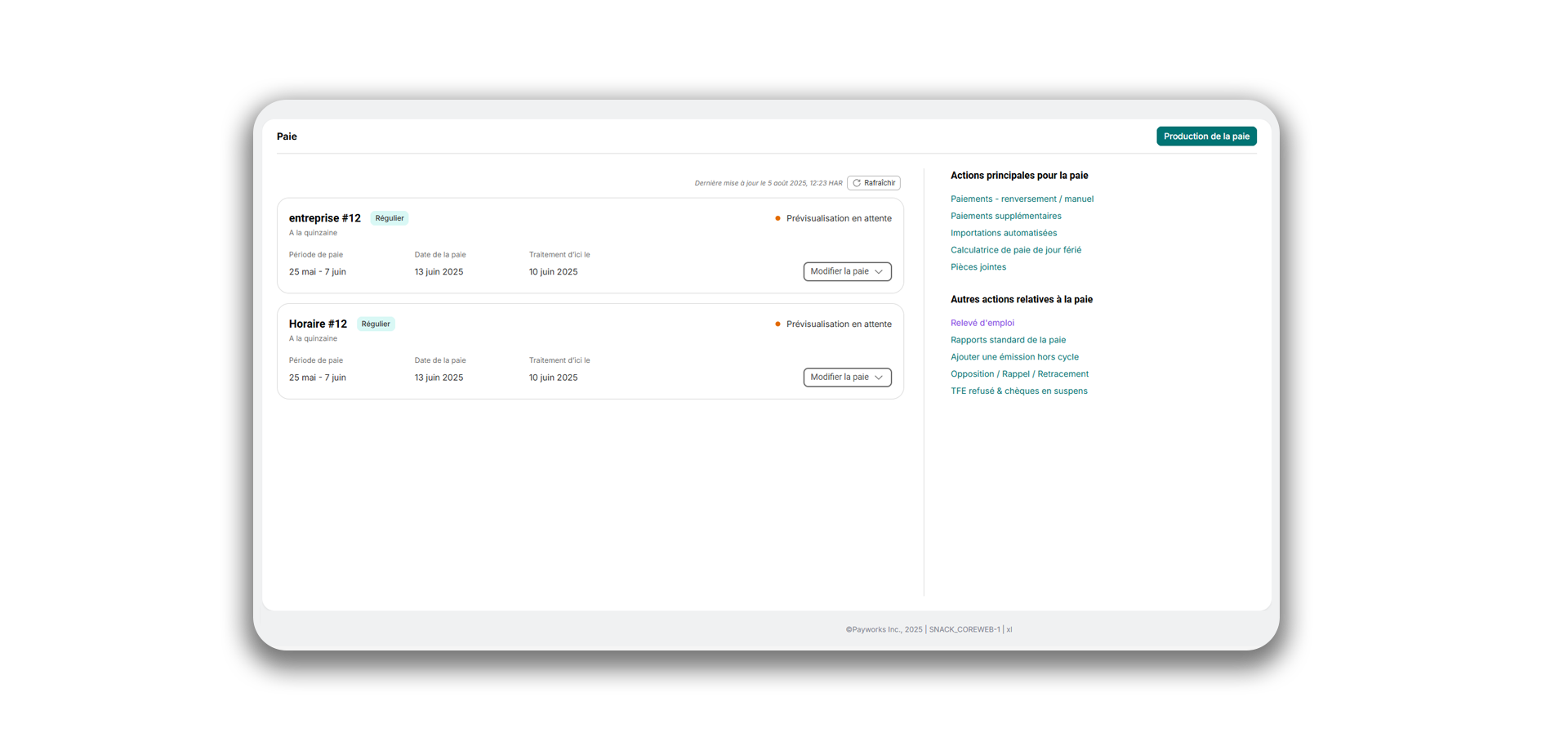Open Modifier la paie dropdown for entreprise #12

pyautogui.click(x=847, y=271)
